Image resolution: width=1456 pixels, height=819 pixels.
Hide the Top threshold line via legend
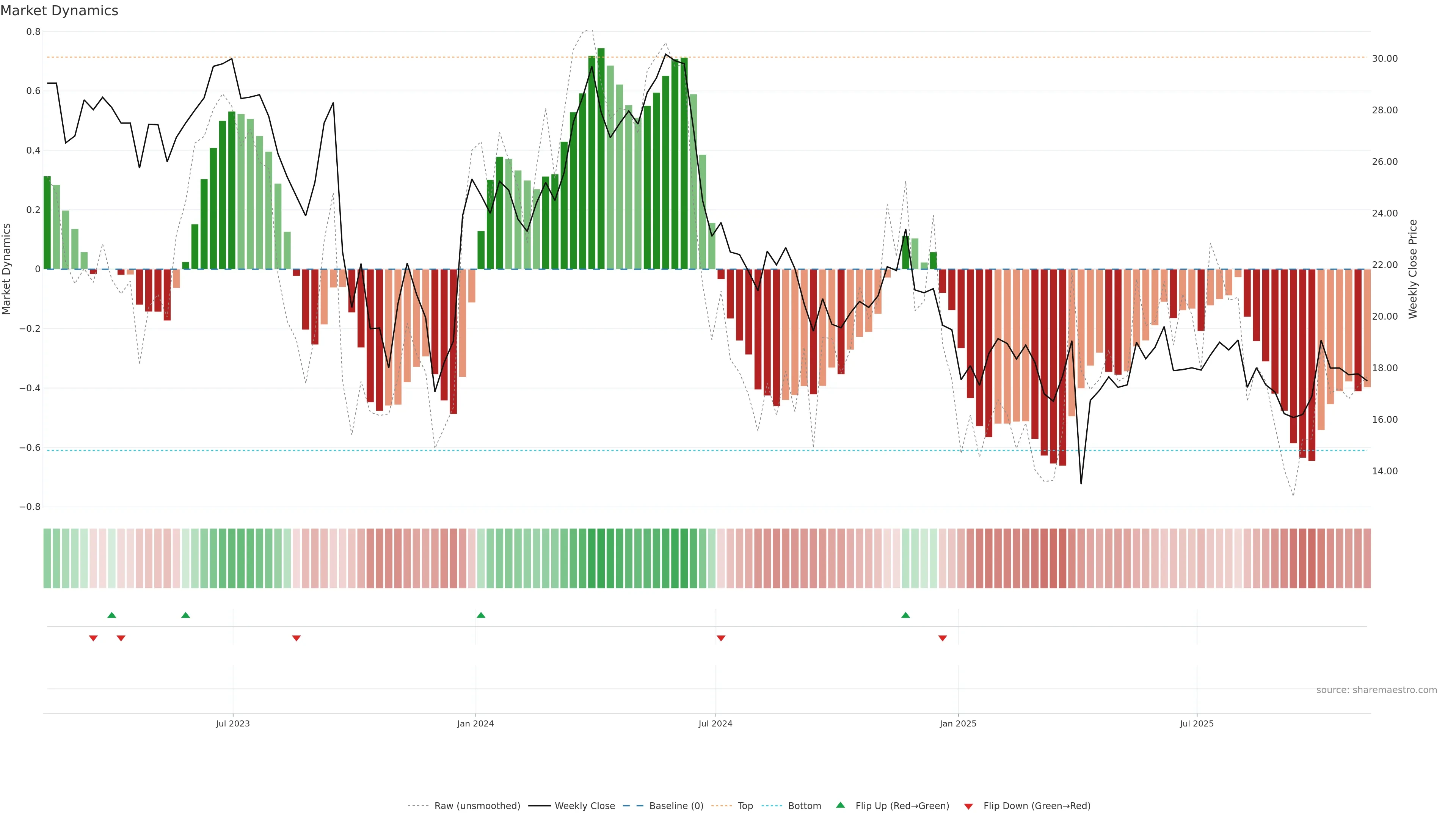(x=745, y=806)
